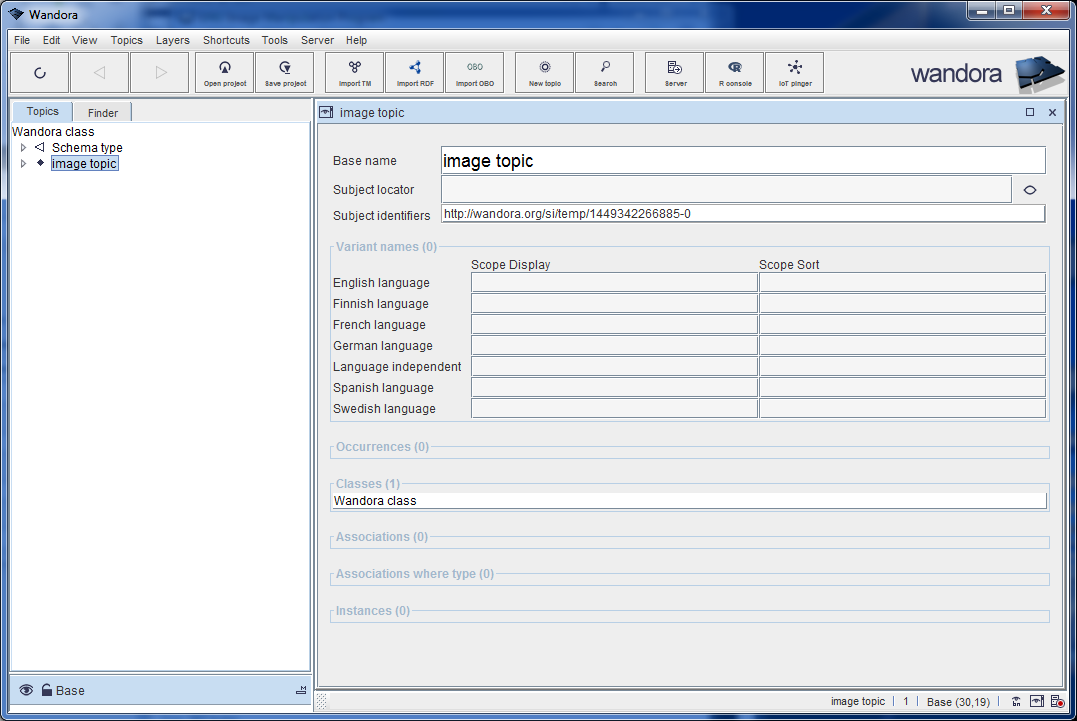
Task: Open a project with the Open project button
Action: 224,72
